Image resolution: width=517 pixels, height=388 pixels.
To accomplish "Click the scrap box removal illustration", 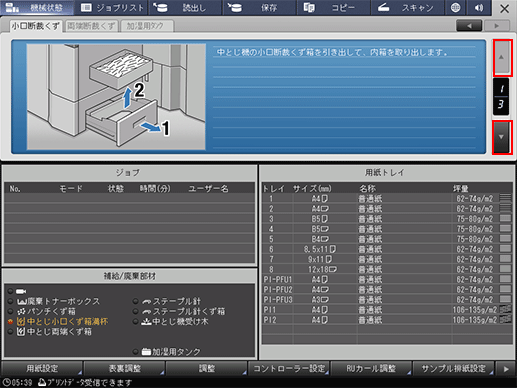I will [x=116, y=97].
